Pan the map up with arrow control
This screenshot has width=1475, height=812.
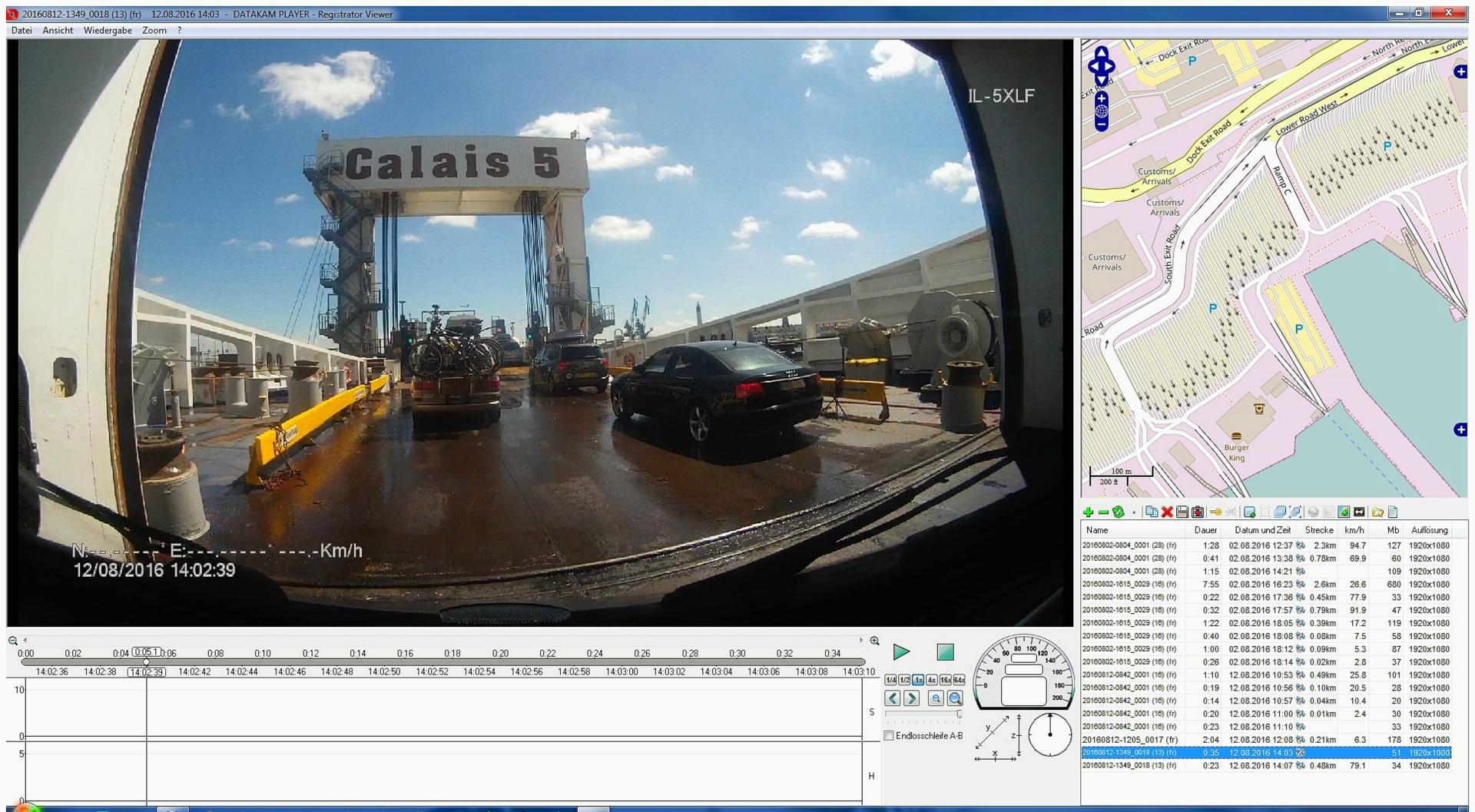tap(1101, 52)
